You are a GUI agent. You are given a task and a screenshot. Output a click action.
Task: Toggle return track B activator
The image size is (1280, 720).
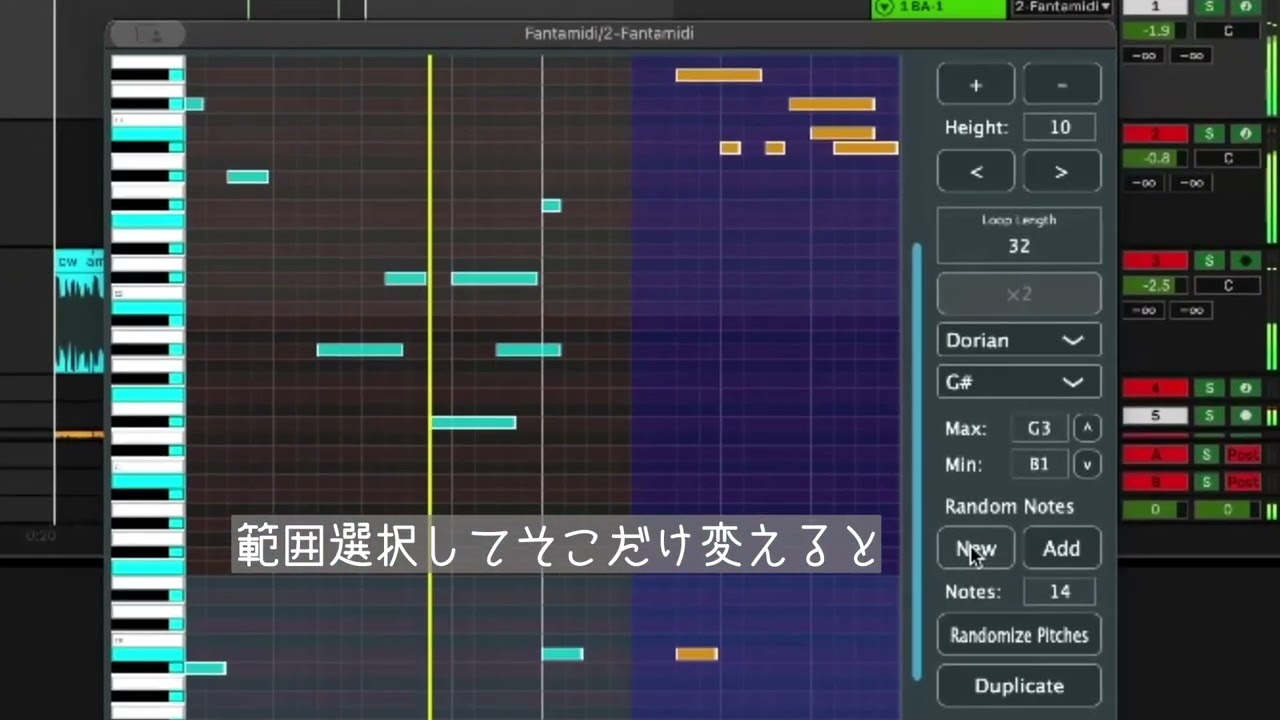click(1156, 482)
